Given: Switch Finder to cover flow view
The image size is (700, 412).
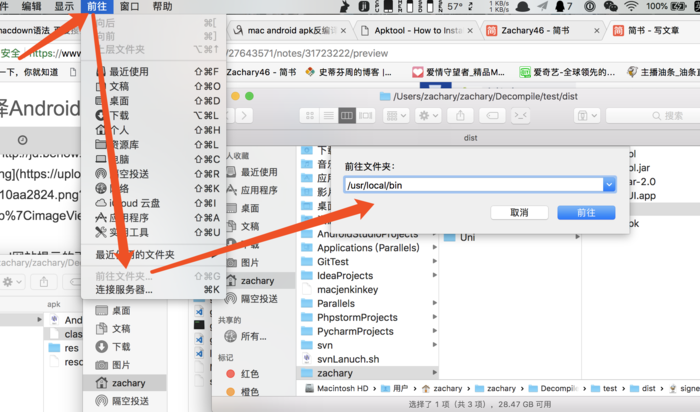Looking at the screenshot, I should tap(366, 116).
